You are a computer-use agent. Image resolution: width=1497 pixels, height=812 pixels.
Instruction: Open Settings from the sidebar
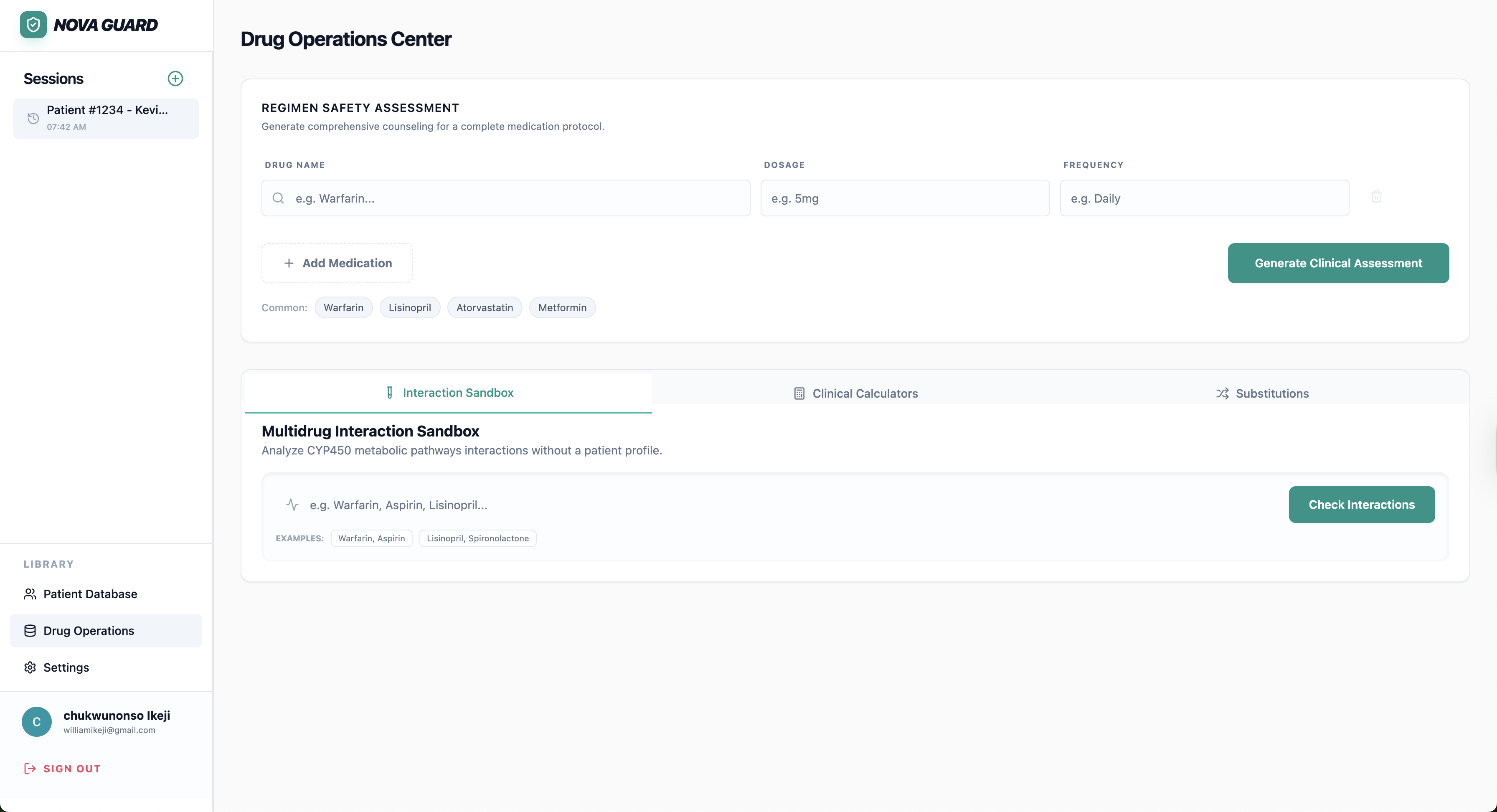tap(66, 667)
